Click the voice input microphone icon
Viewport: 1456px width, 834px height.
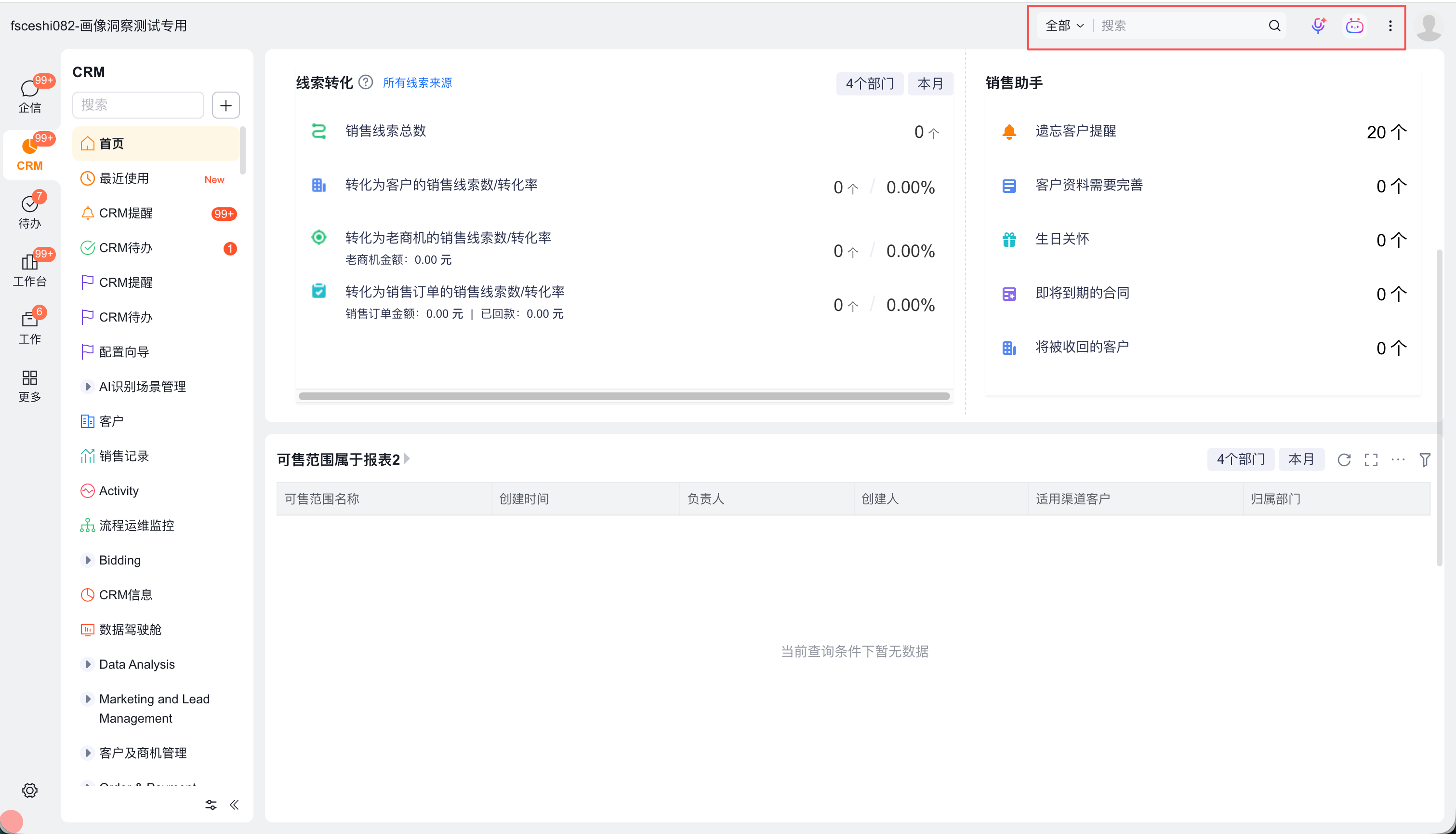pos(1318,26)
